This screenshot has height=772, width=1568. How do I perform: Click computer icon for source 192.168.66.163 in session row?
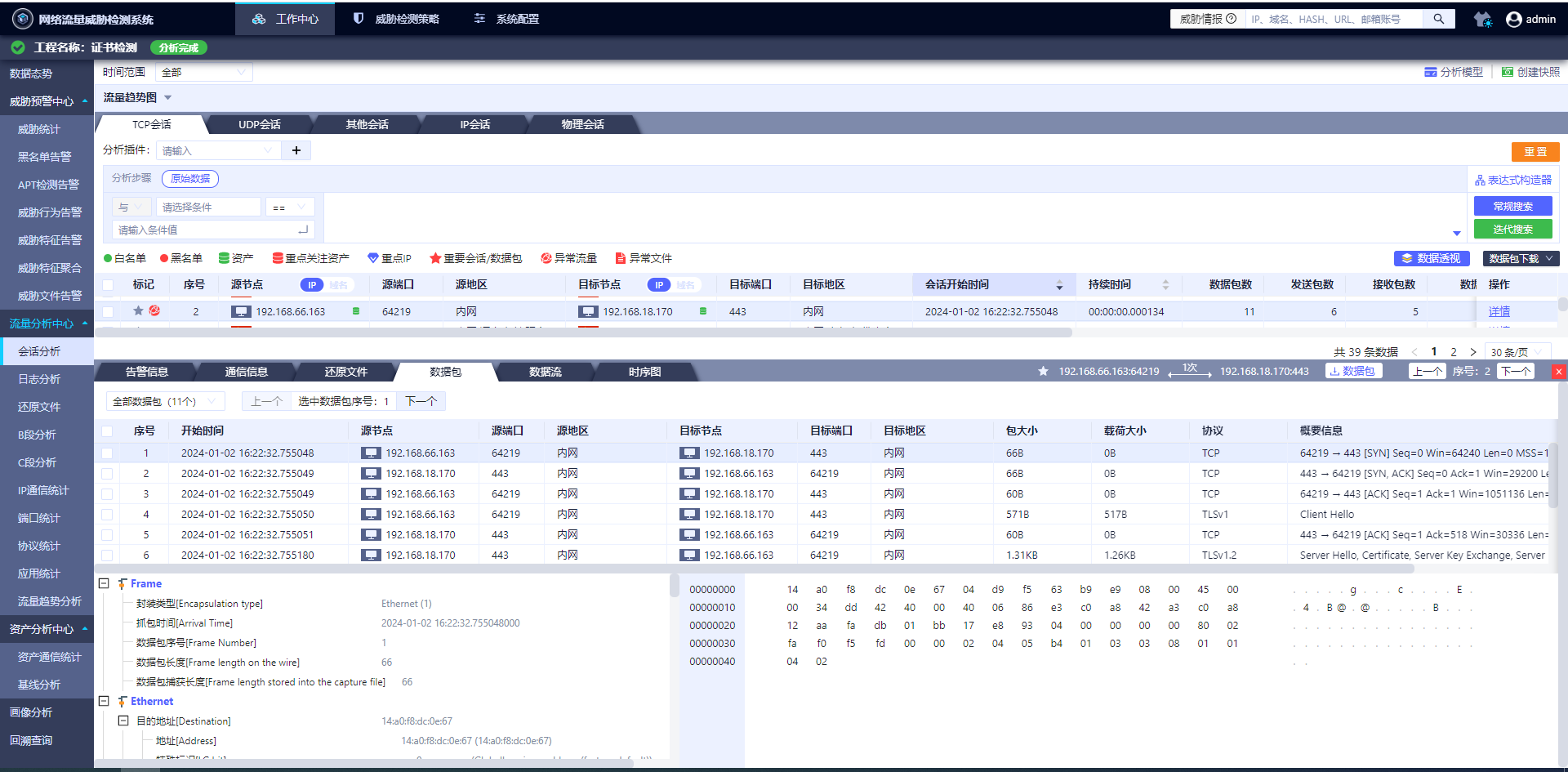241,311
